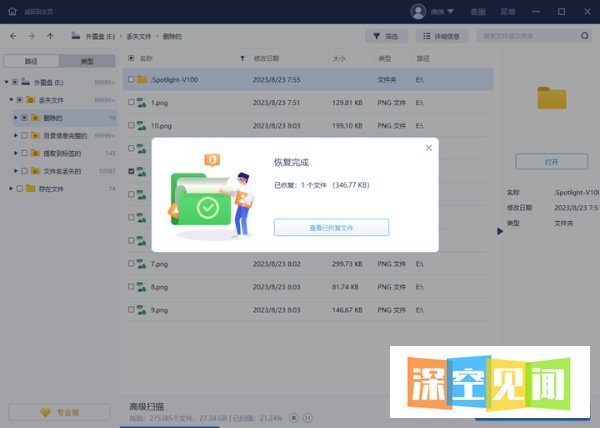Click the 存在文件 folder icon in the tree
This screenshot has width=600, height=428.
point(31,189)
